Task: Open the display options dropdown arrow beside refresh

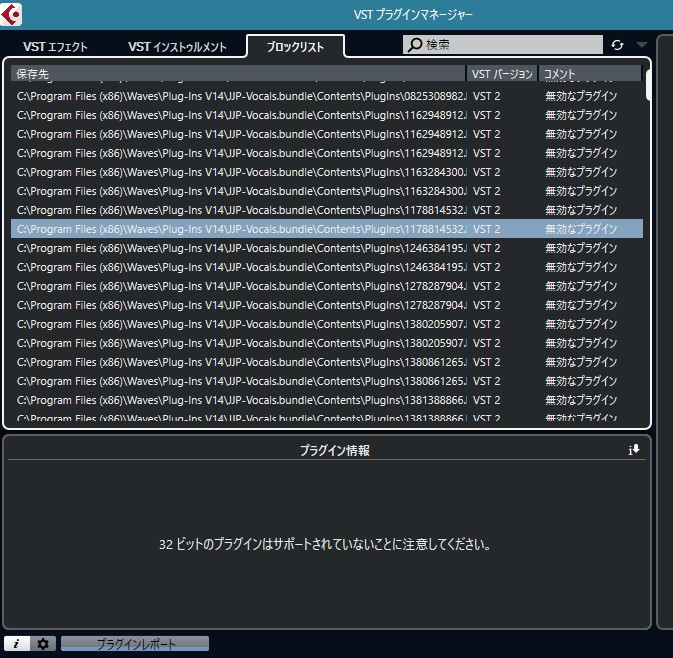Action: click(642, 45)
